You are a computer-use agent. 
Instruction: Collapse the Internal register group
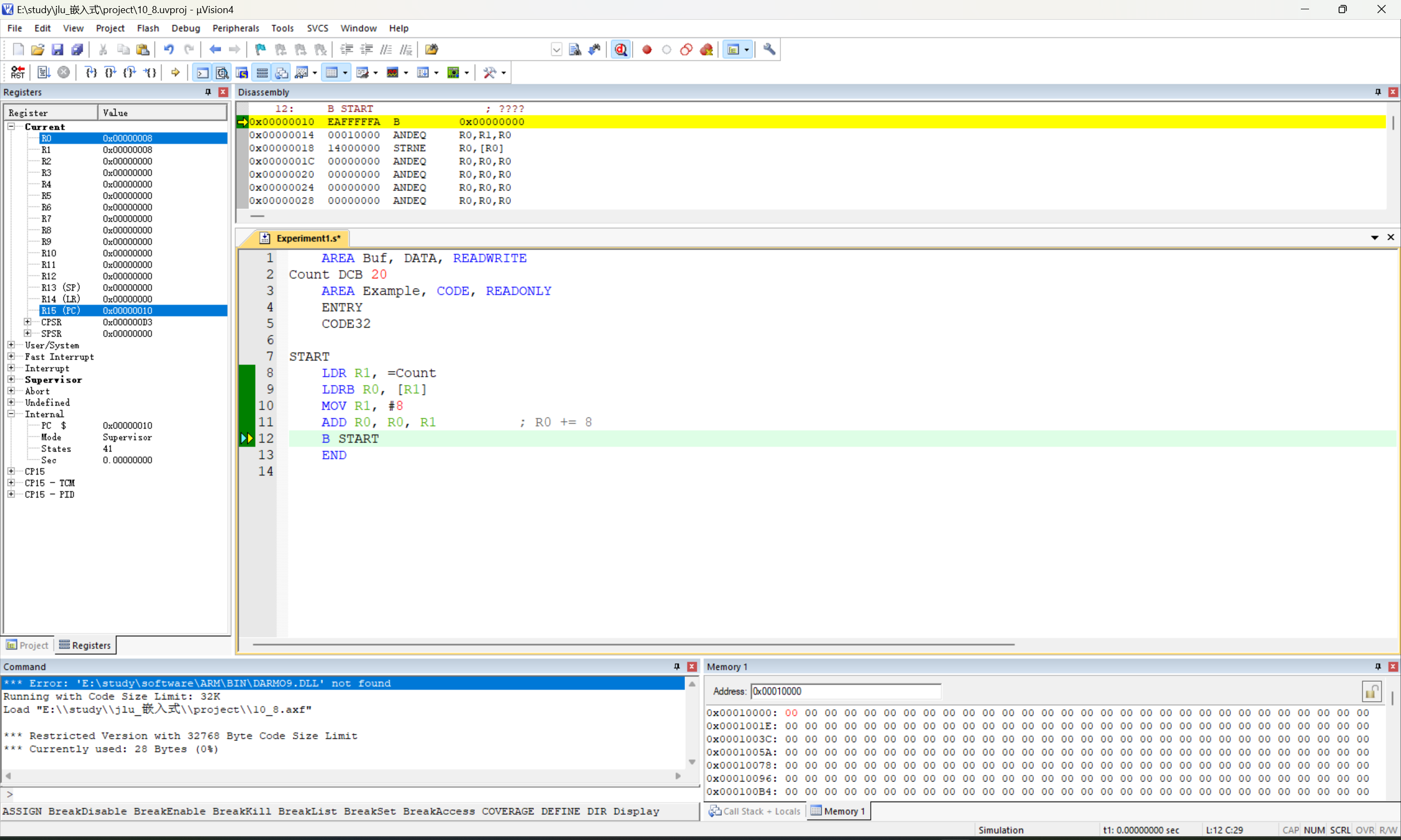pyautogui.click(x=11, y=413)
